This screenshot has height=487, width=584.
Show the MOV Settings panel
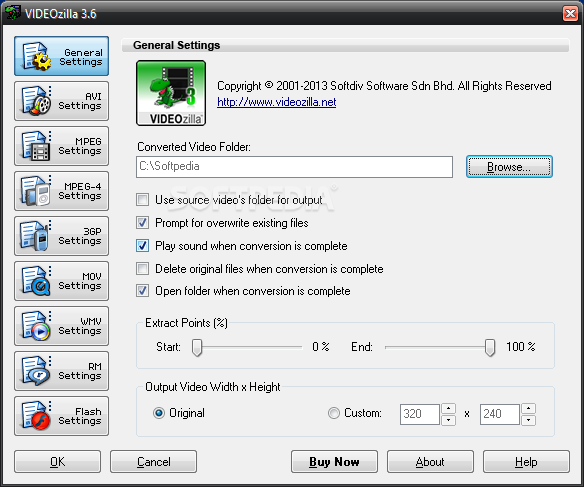61,281
